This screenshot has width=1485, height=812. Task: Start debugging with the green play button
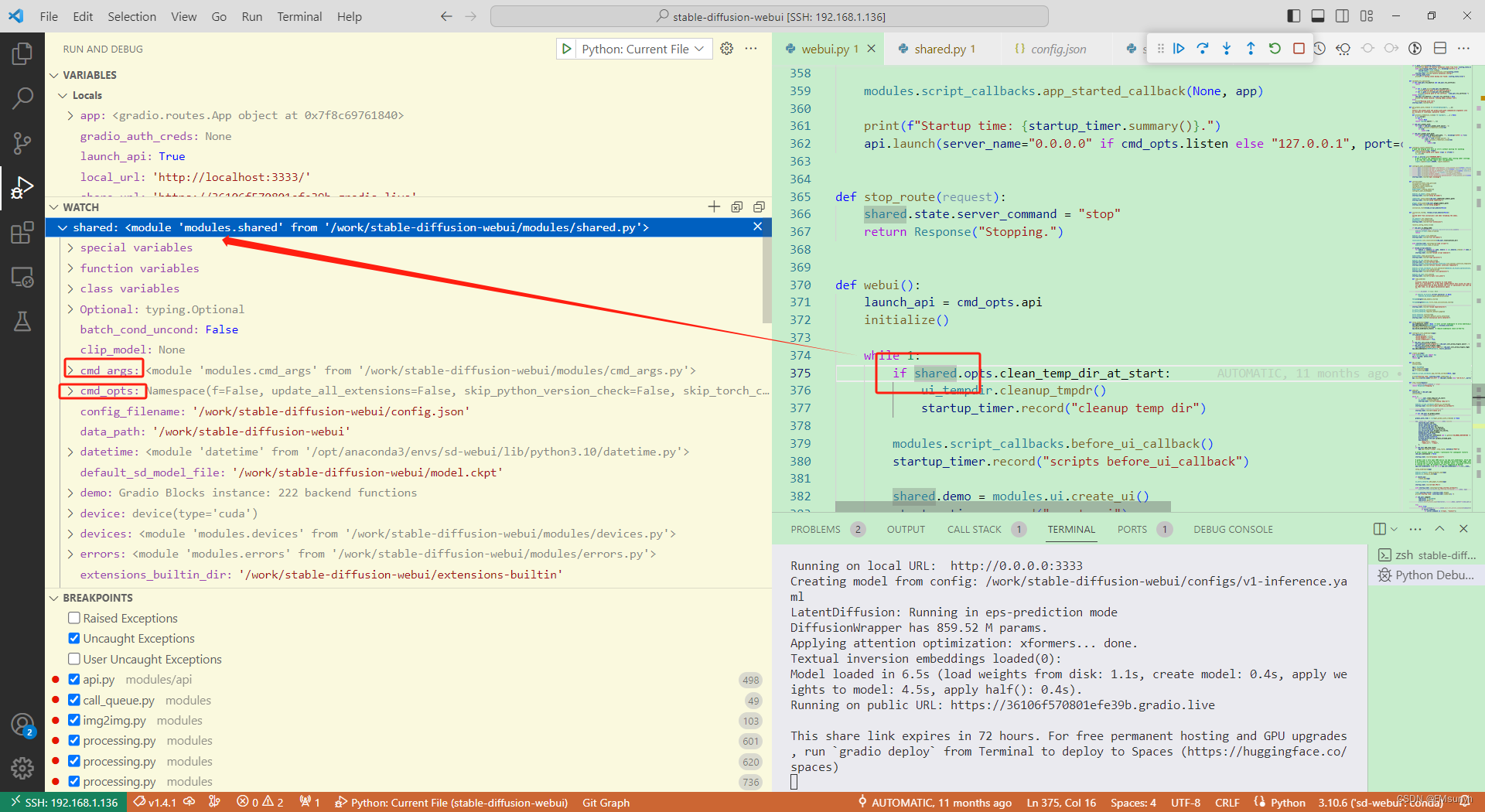[567, 49]
